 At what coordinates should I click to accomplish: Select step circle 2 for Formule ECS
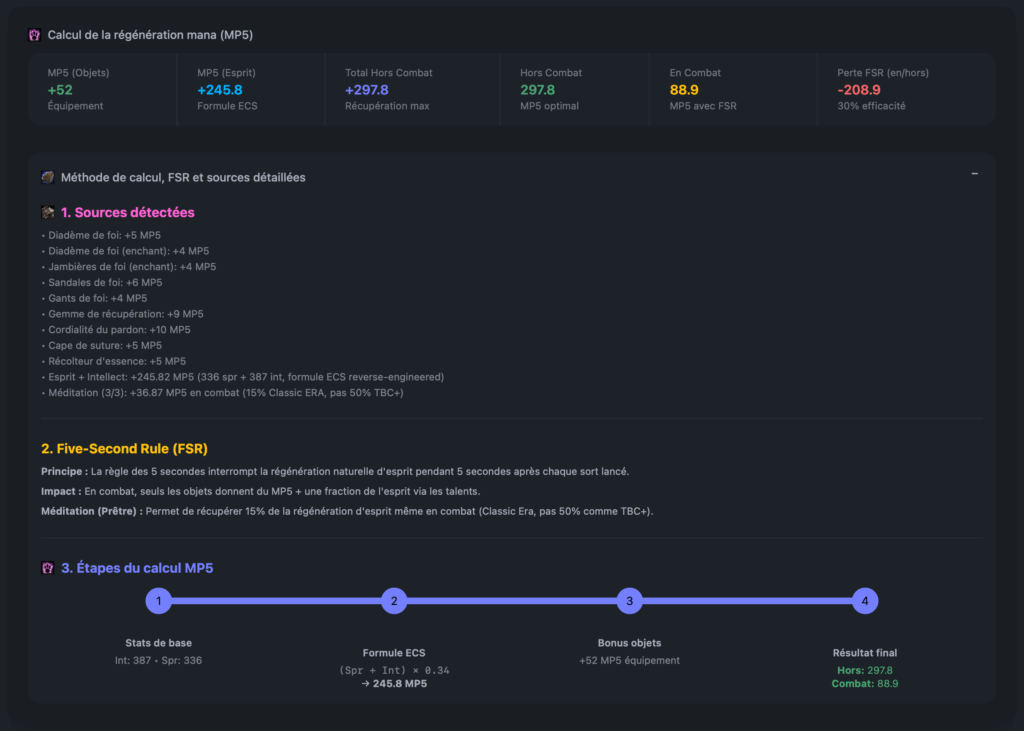click(x=394, y=601)
